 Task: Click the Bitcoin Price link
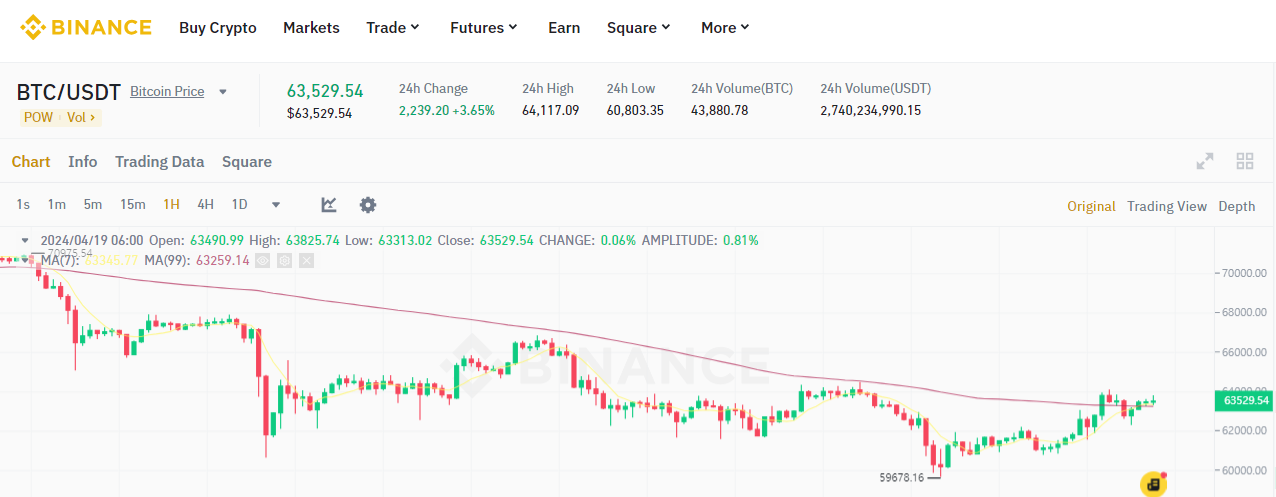[x=167, y=92]
